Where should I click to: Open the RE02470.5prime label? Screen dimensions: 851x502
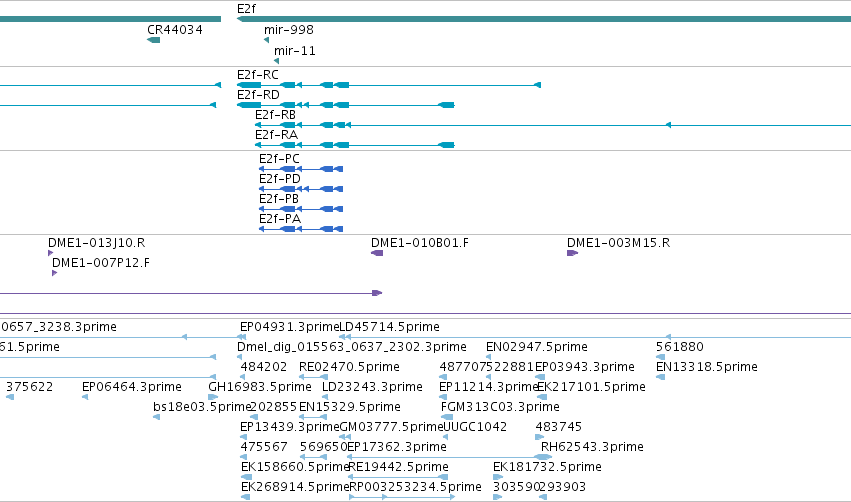tap(350, 367)
